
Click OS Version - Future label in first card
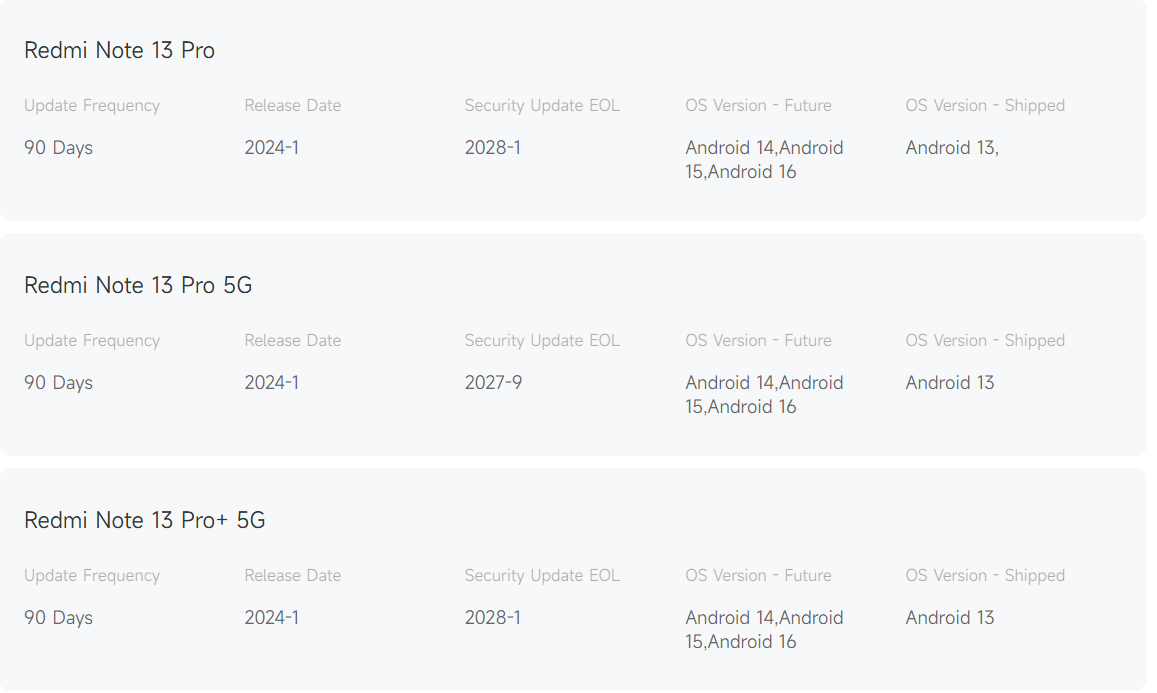758,105
